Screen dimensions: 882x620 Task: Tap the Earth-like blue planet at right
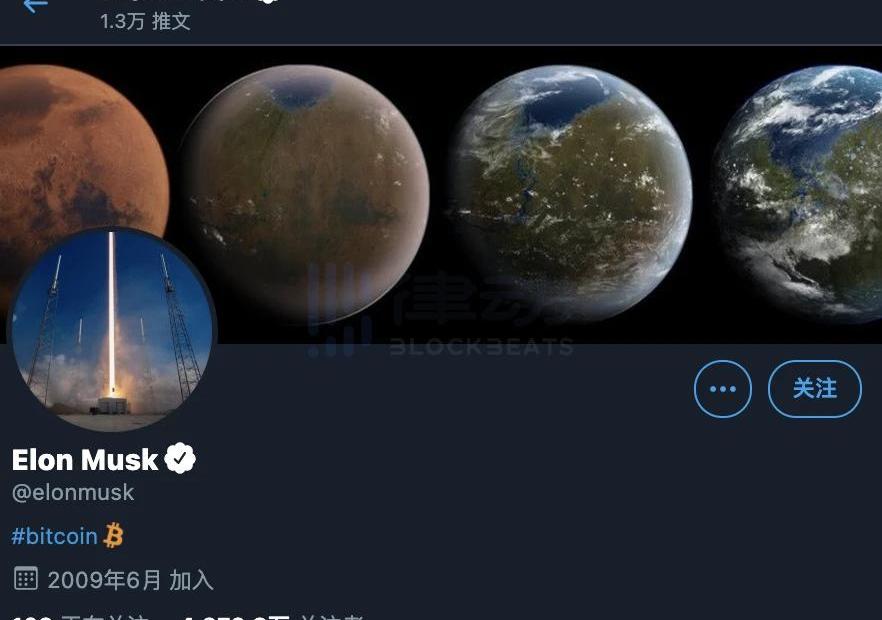798,194
